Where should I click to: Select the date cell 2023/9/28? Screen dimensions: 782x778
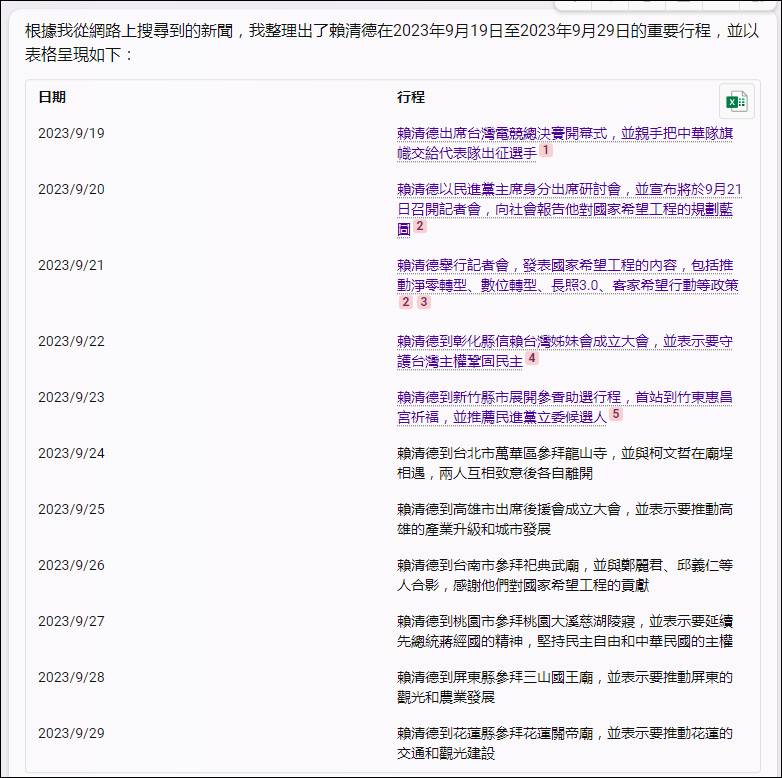[71, 677]
